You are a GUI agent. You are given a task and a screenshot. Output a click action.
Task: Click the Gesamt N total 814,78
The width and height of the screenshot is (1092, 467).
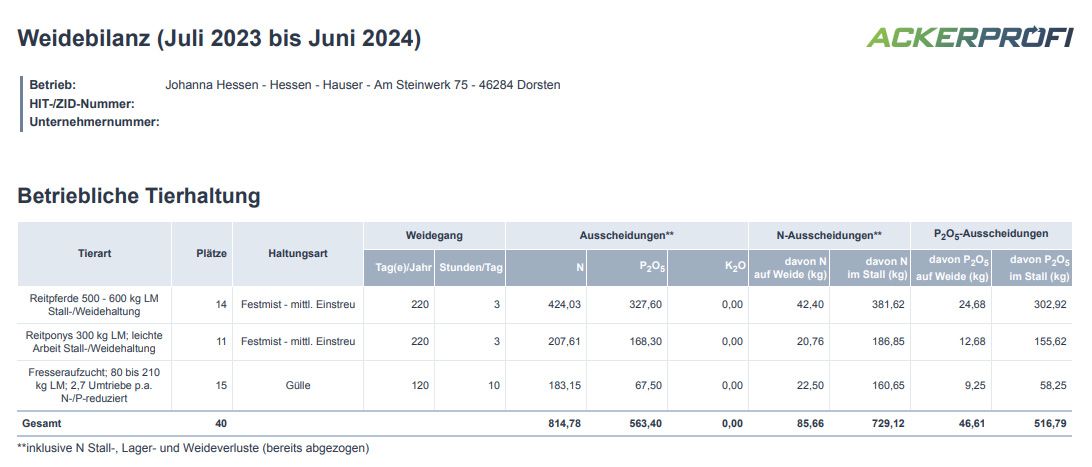tap(564, 423)
